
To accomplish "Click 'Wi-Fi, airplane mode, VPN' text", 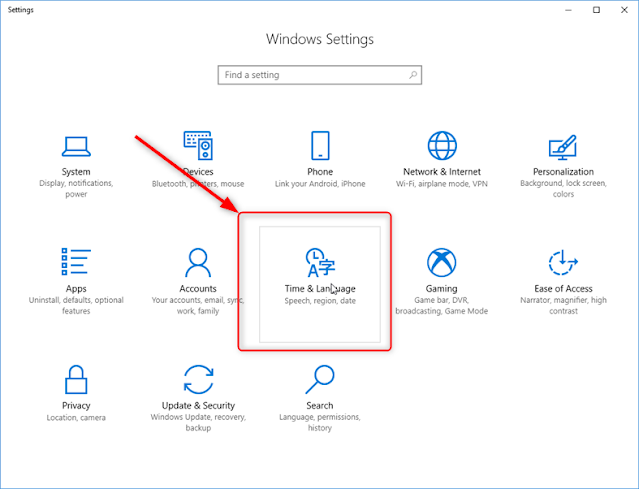I will pyautogui.click(x=442, y=184).
